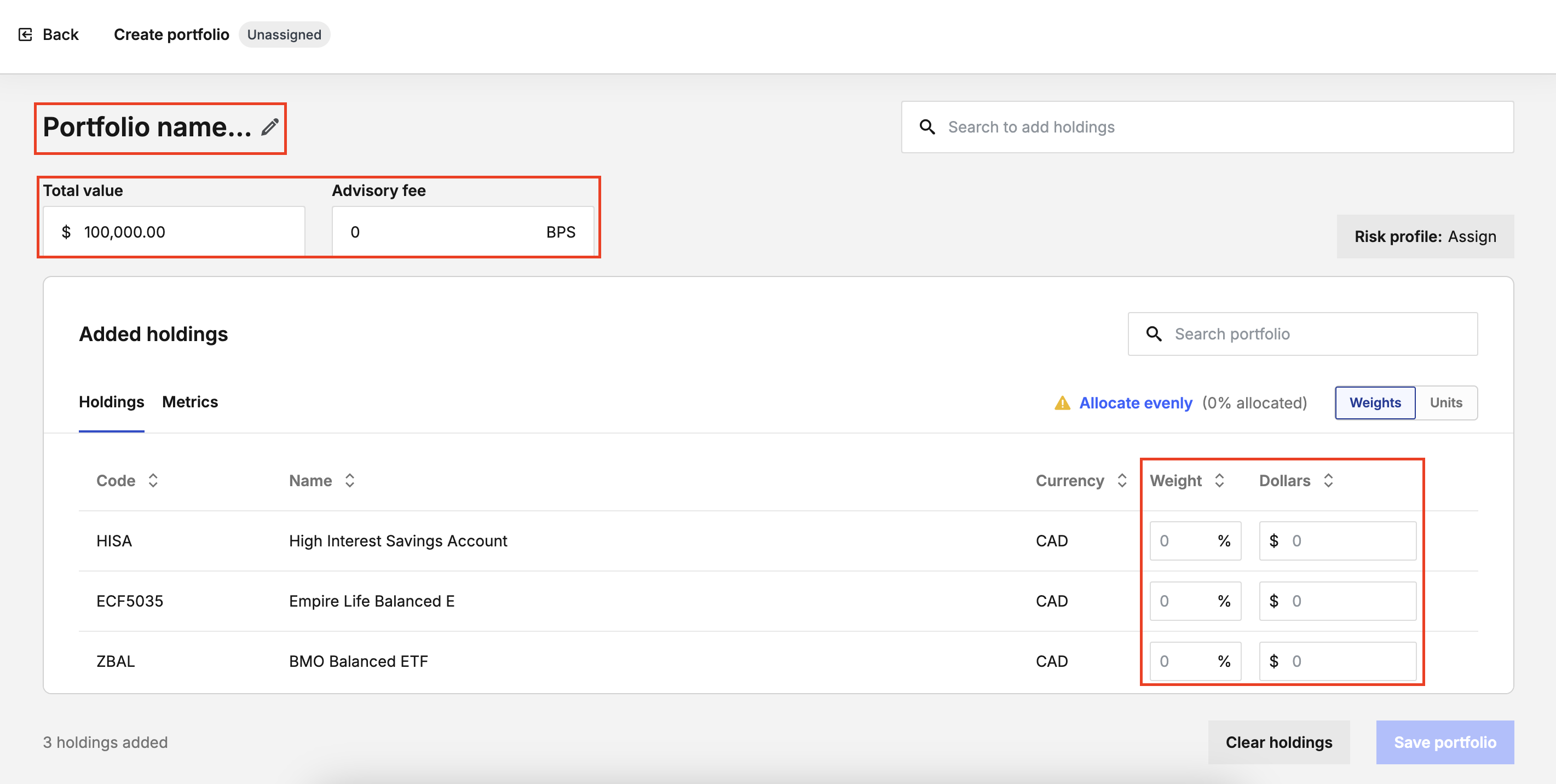This screenshot has width=1556, height=784.
Task: Click the Weight percent field for ZBAL
Action: (1195, 661)
